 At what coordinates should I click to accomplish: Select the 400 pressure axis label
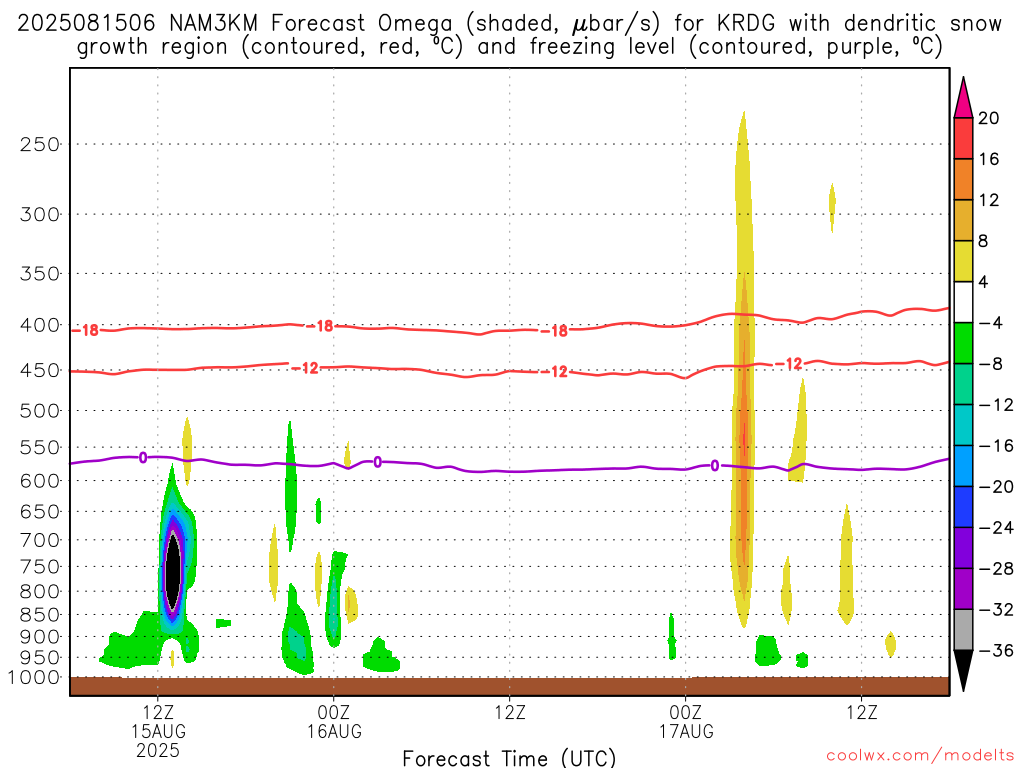click(40, 325)
